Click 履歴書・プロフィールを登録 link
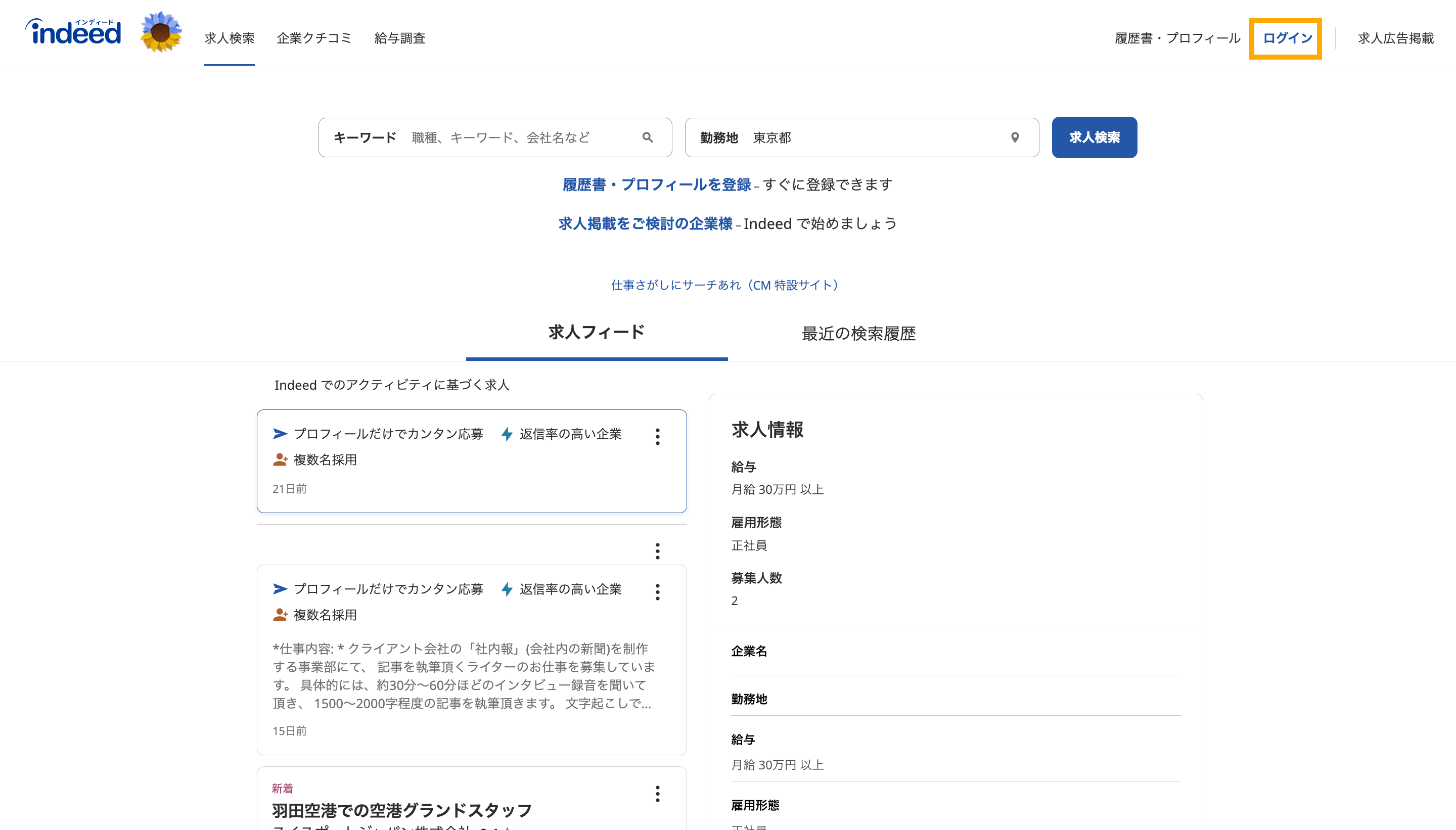Viewport: 1456px width, 830px height. point(656,185)
